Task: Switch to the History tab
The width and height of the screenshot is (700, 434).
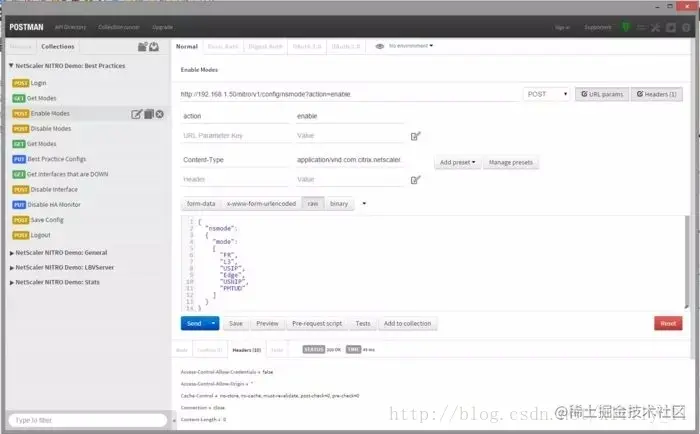Action: pyautogui.click(x=21, y=46)
